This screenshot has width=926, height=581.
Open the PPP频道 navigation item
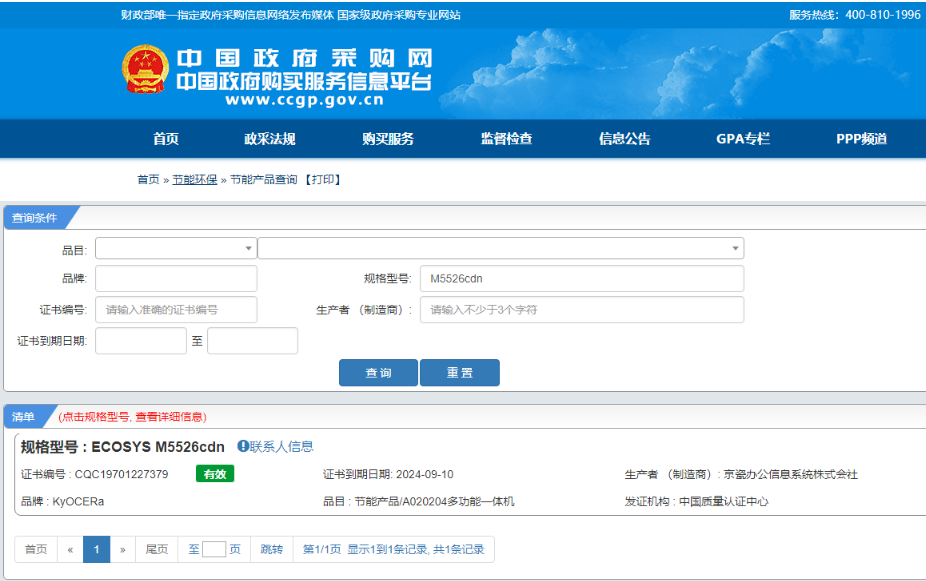click(862, 139)
